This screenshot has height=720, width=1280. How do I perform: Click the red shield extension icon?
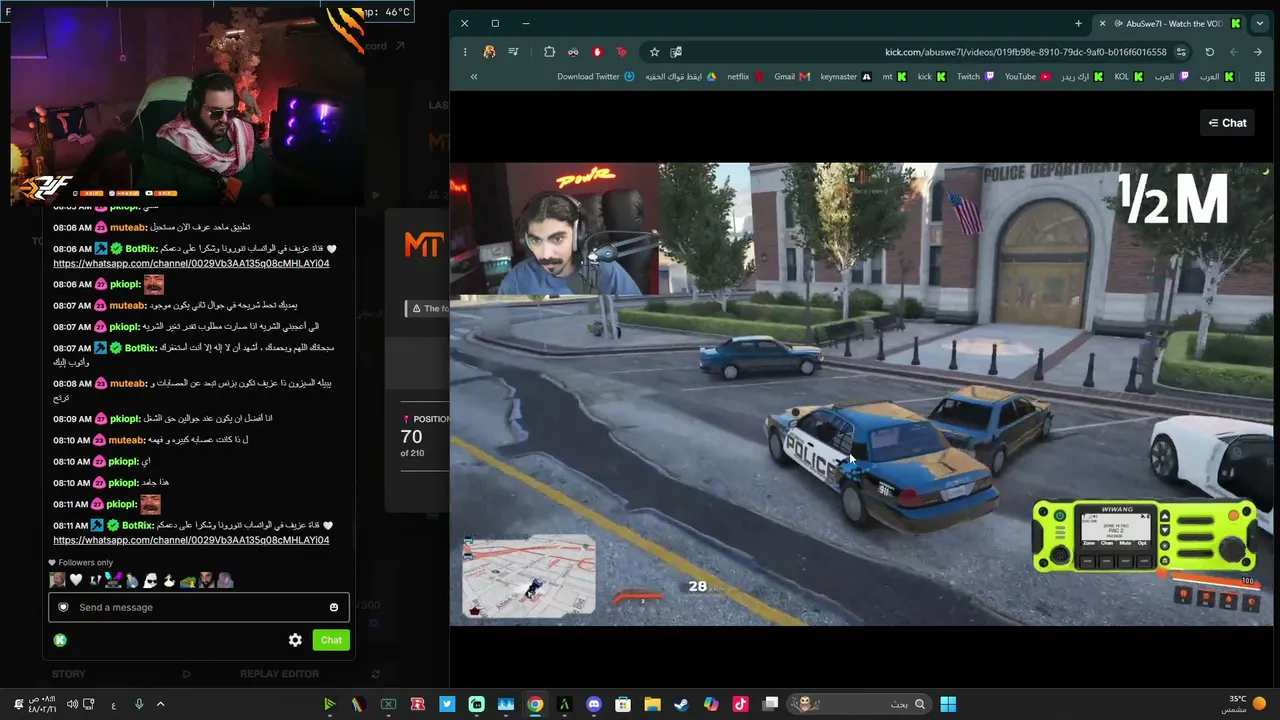[597, 52]
